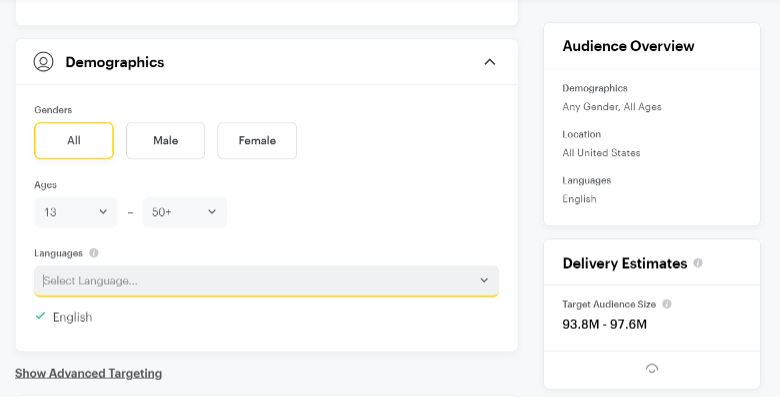Open the minimum age dropdown showing 13
Viewport: 780px width, 398px height.
(x=76, y=212)
